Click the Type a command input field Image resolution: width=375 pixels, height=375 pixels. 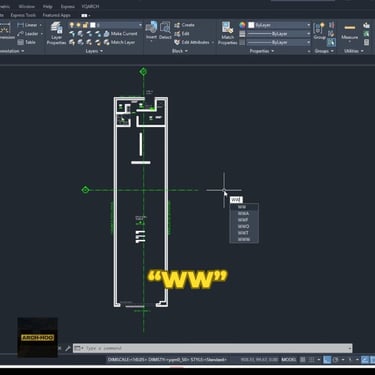coord(212,348)
